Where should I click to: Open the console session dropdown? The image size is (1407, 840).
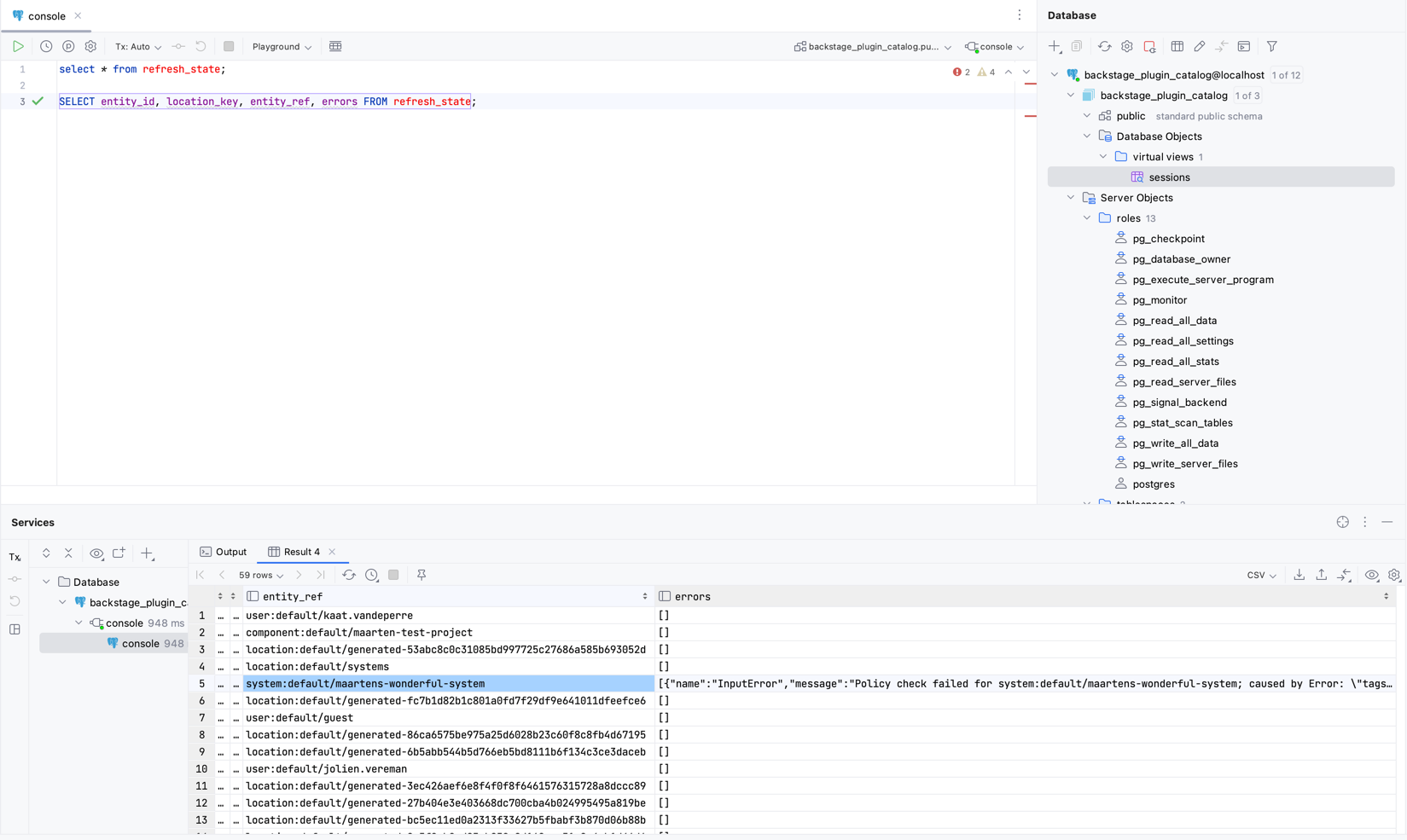995,47
